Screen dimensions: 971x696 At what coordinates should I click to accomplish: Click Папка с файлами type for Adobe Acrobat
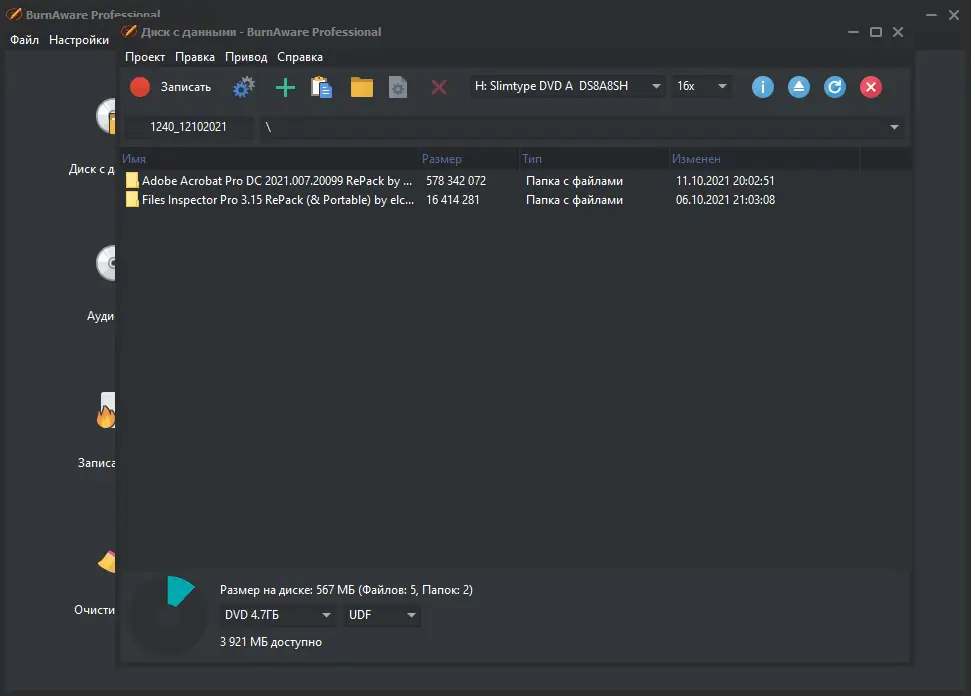pyautogui.click(x=574, y=181)
